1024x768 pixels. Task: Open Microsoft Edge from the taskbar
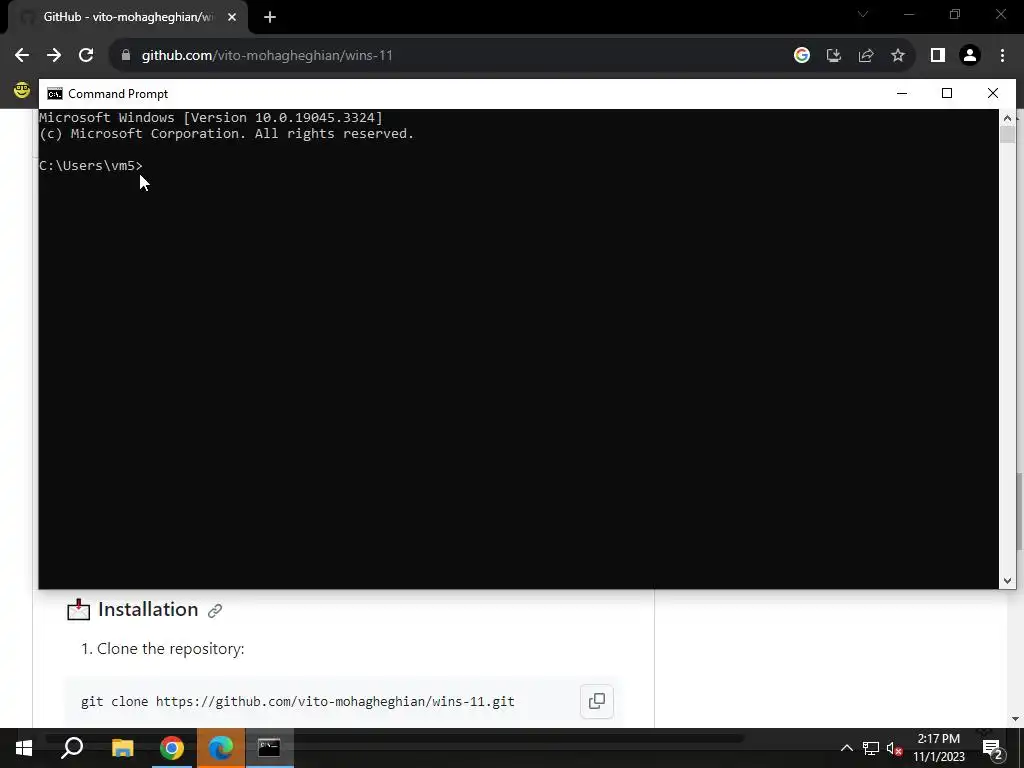[221, 748]
